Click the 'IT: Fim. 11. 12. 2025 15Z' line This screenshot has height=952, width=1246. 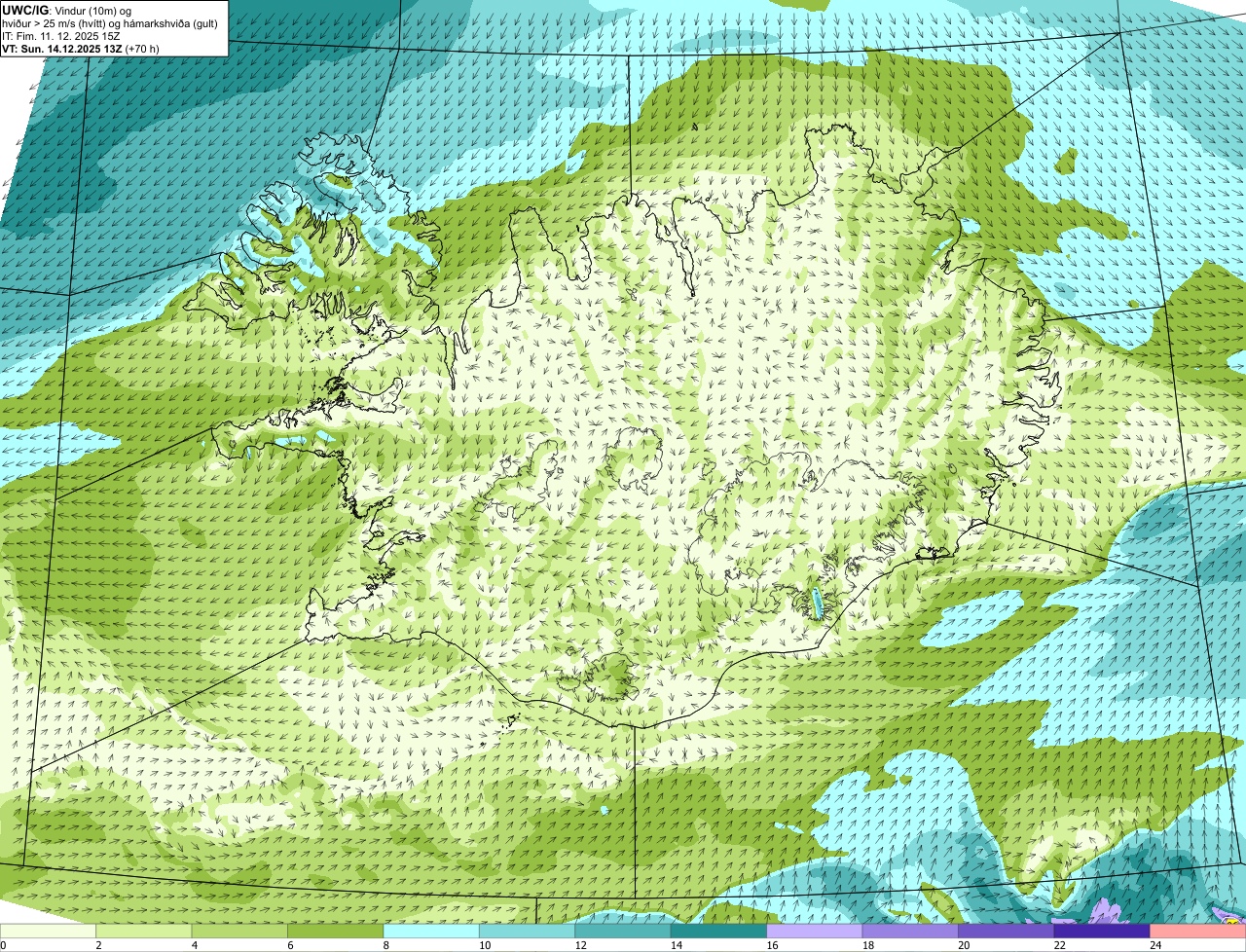pos(61,36)
